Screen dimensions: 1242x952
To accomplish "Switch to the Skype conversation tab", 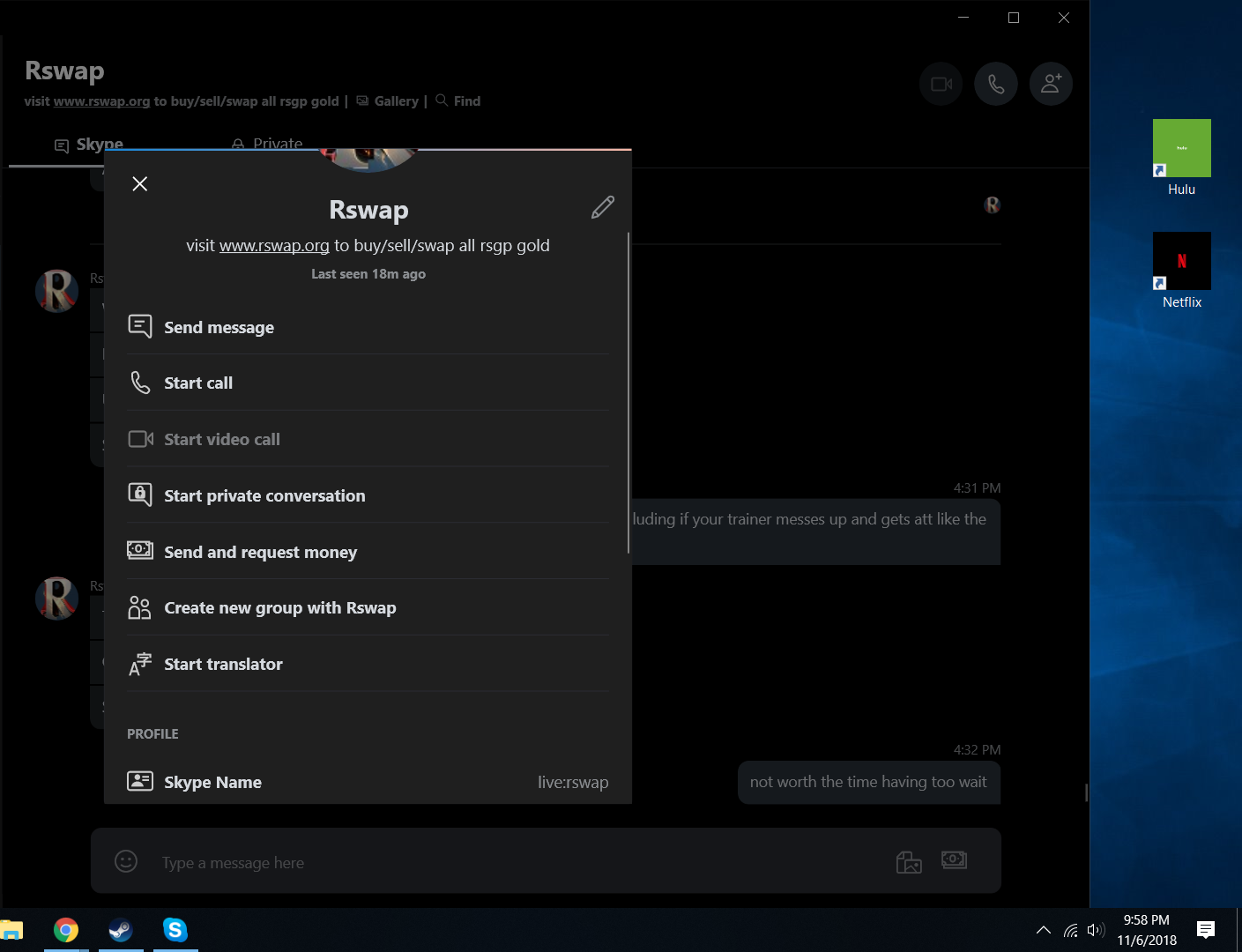I will coord(89,144).
